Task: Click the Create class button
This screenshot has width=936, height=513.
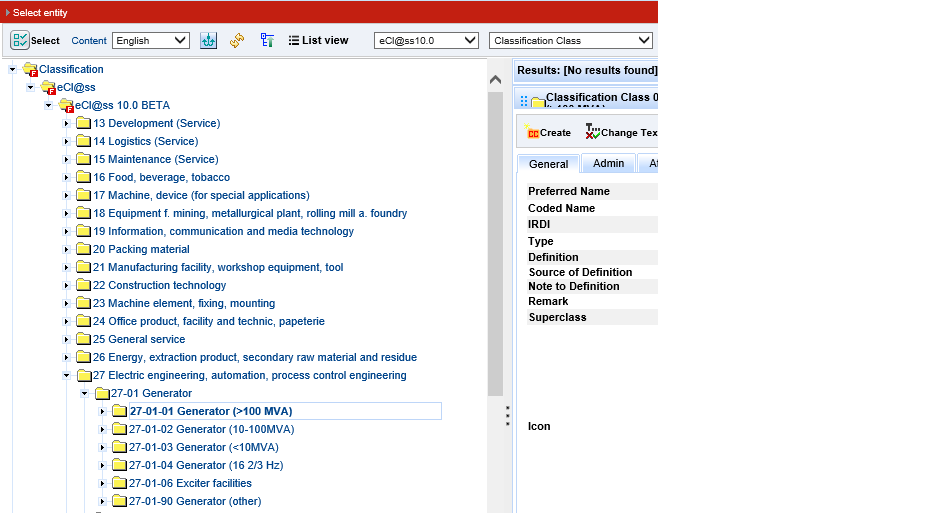Action: (x=548, y=132)
